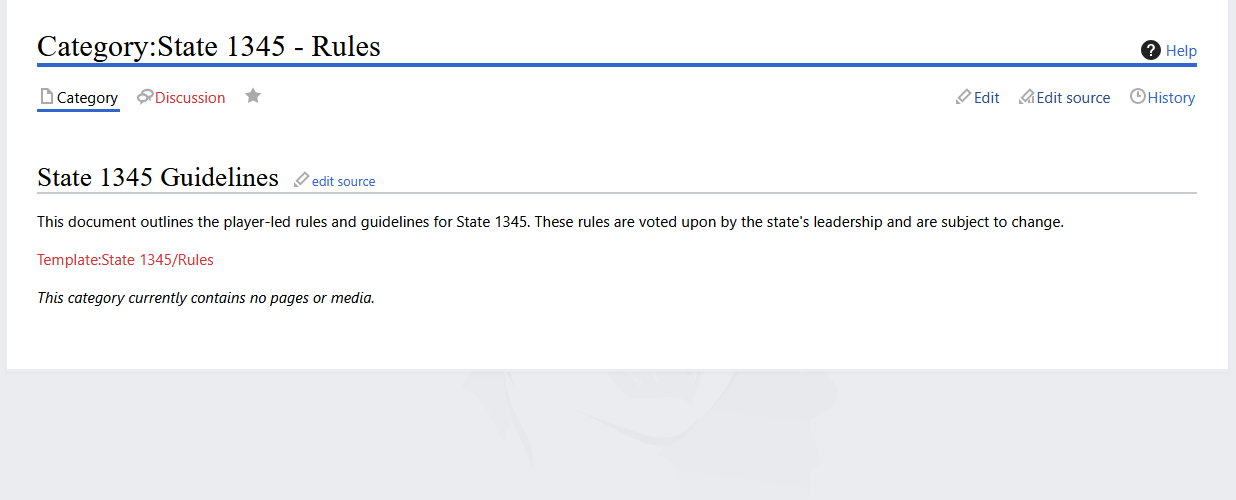Open Edit source in the page toolbar
Screen dimensions: 1236x500
tap(1073, 98)
